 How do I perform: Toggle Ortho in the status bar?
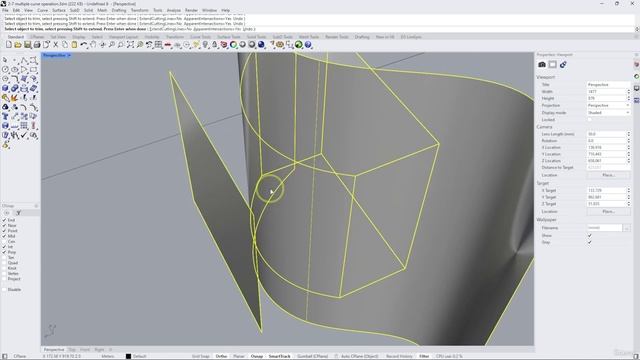[x=221, y=356]
